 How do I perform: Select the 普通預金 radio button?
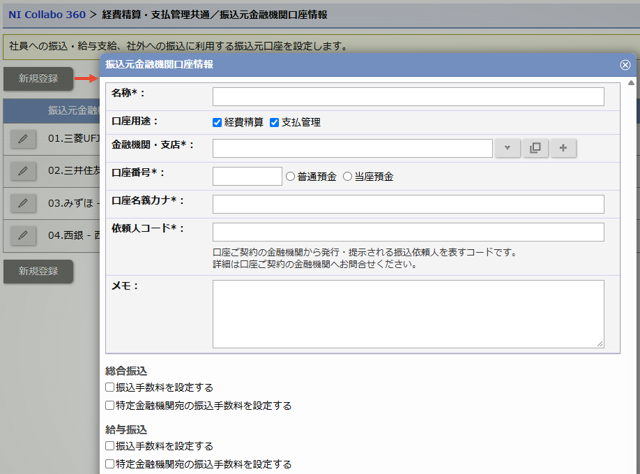coord(291,176)
